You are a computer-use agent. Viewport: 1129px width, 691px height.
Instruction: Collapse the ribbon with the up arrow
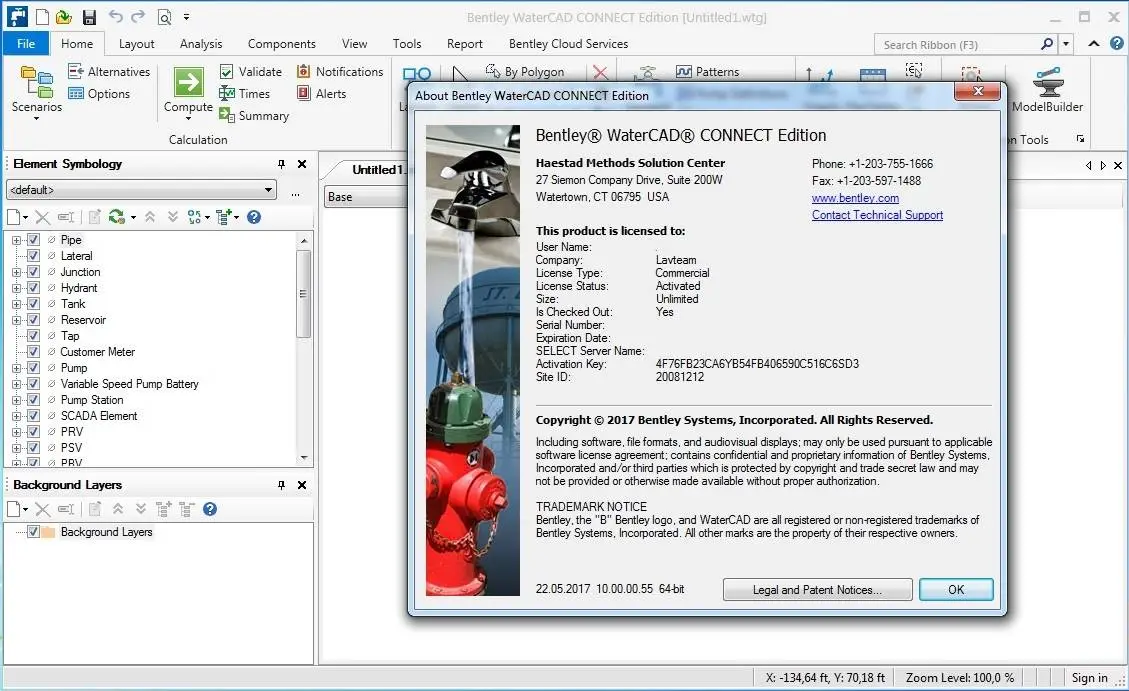pos(1094,44)
